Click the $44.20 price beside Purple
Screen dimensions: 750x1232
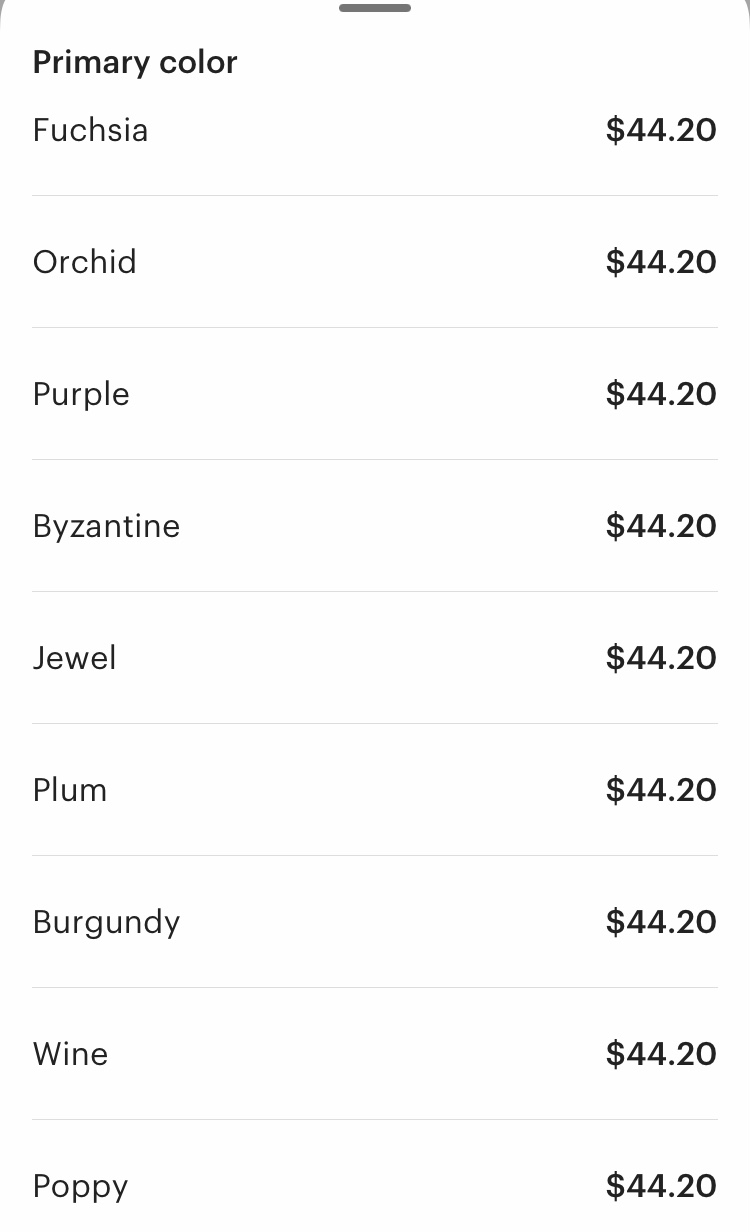pos(661,394)
